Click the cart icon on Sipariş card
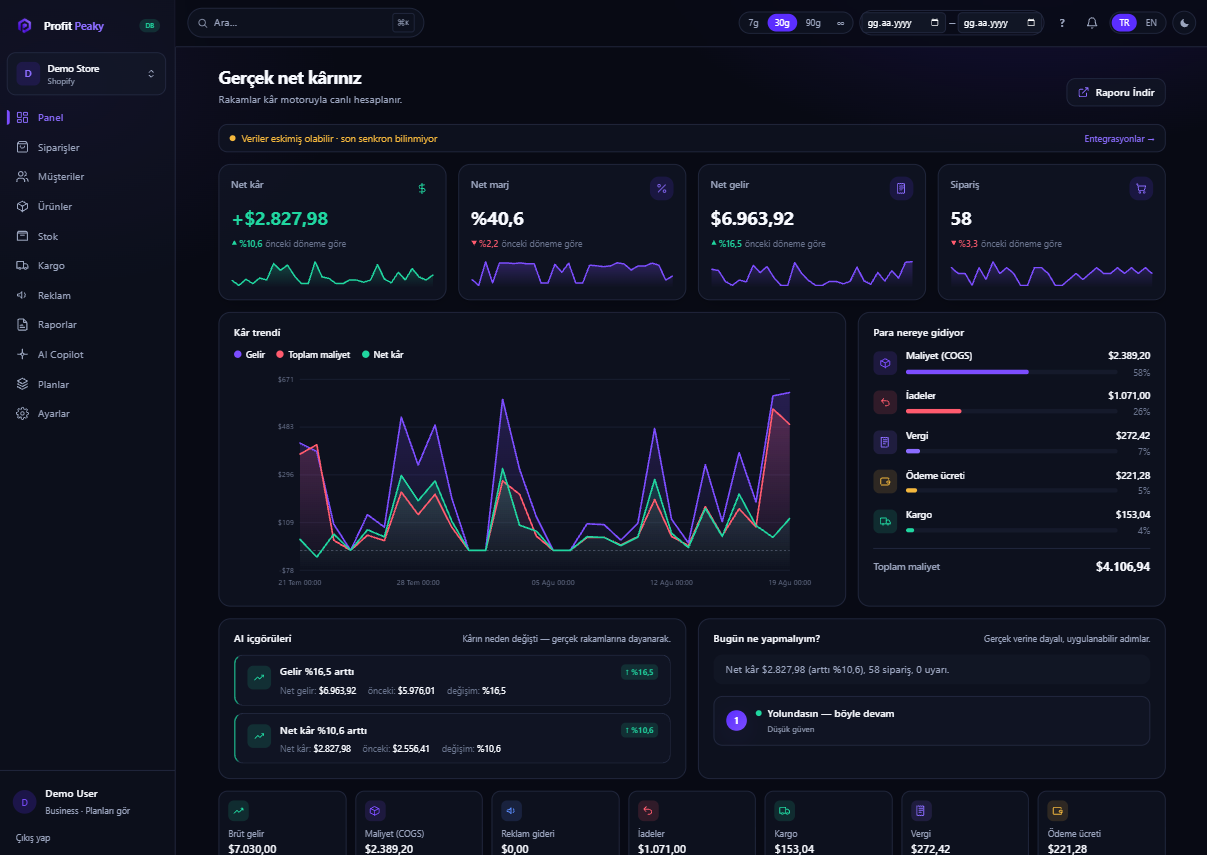This screenshot has height=855, width=1207. tap(1141, 188)
